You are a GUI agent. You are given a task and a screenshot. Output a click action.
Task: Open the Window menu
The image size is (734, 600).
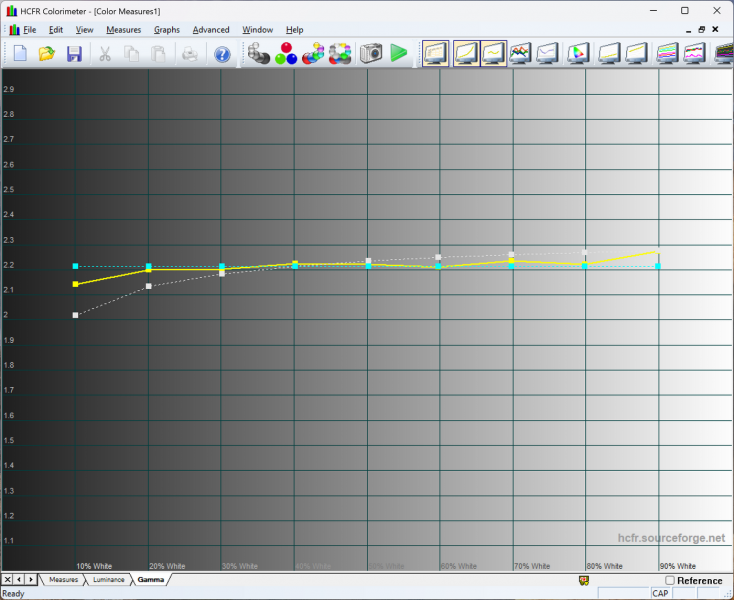coord(257,30)
